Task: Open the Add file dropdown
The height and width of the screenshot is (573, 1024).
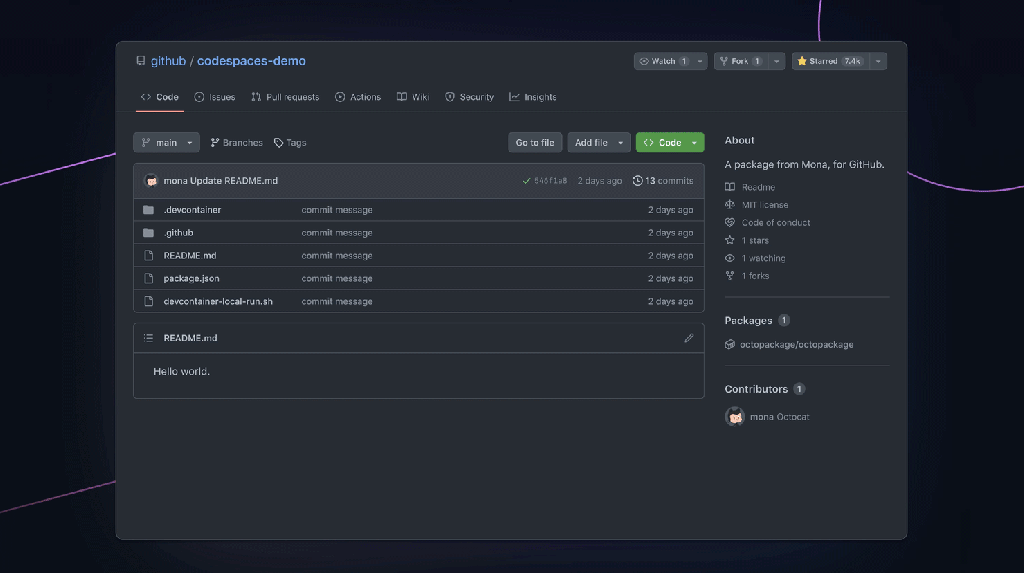Action: coord(599,142)
